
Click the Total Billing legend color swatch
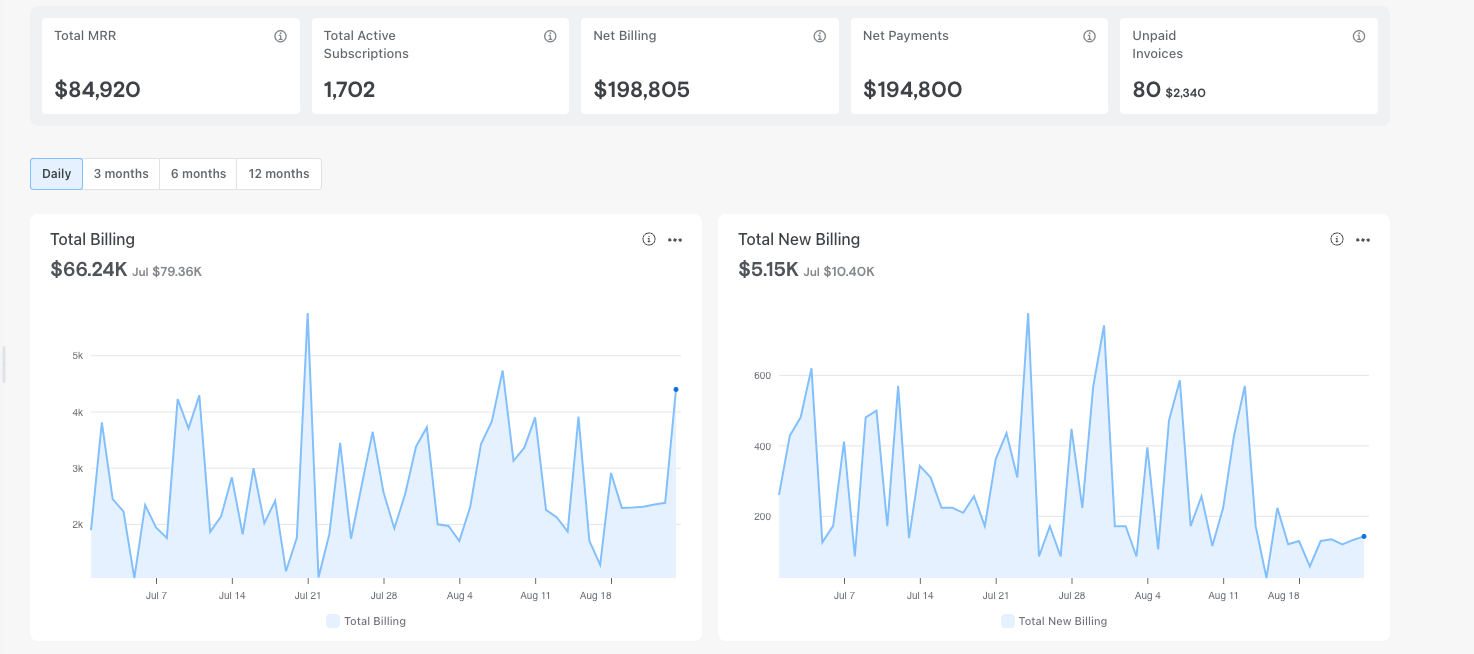coord(333,621)
